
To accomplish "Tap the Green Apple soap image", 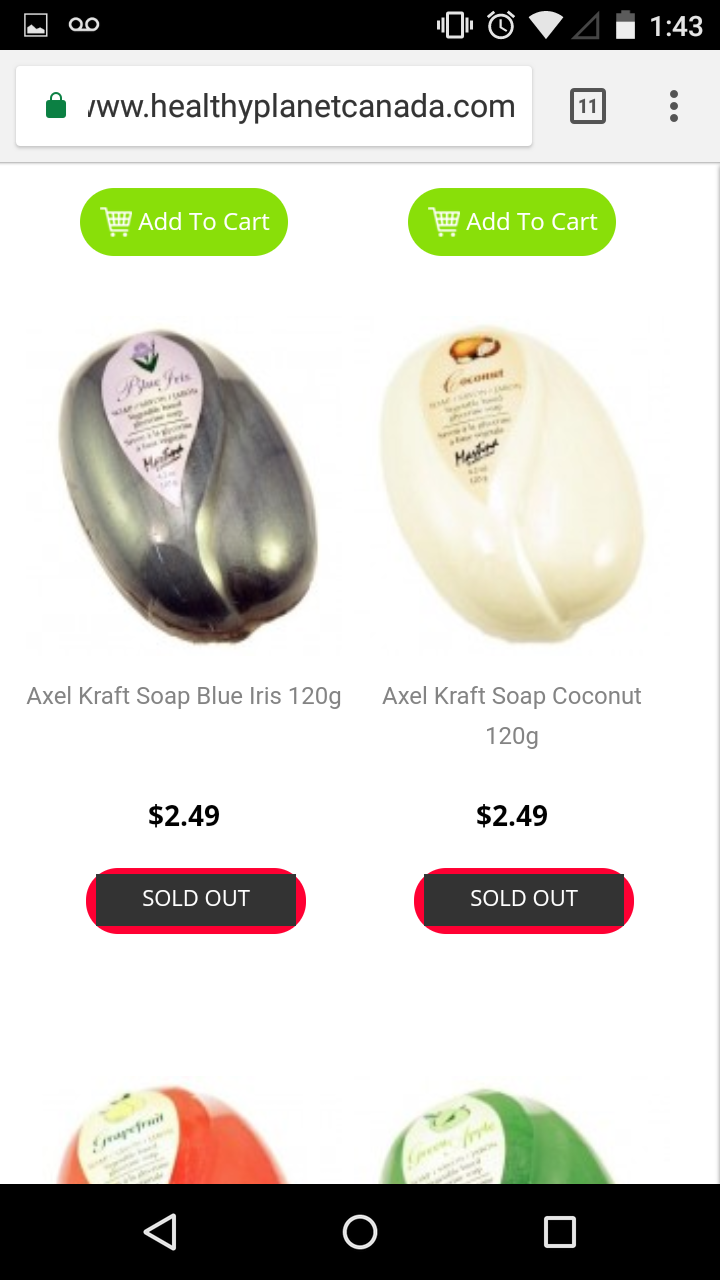I will [x=498, y=1135].
